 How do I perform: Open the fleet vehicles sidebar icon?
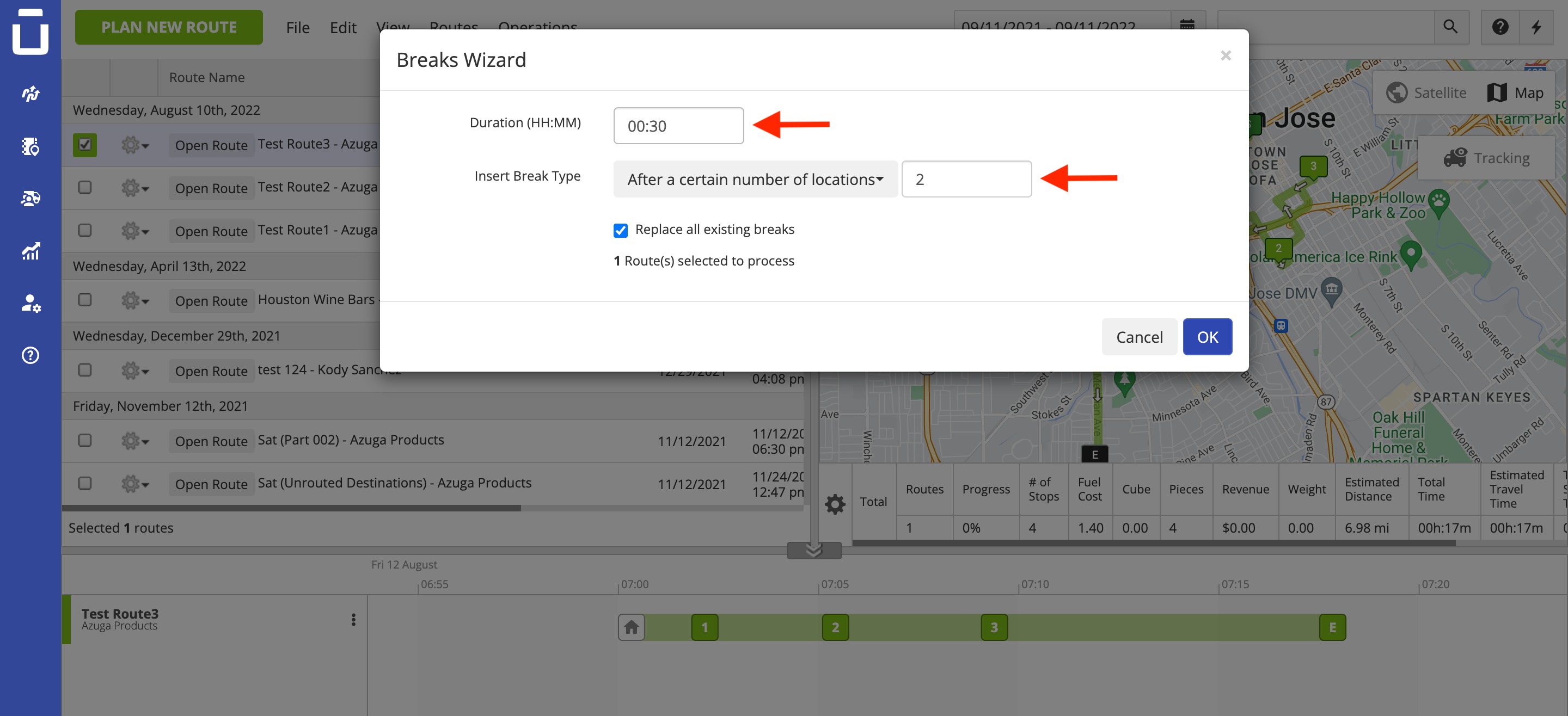30,198
